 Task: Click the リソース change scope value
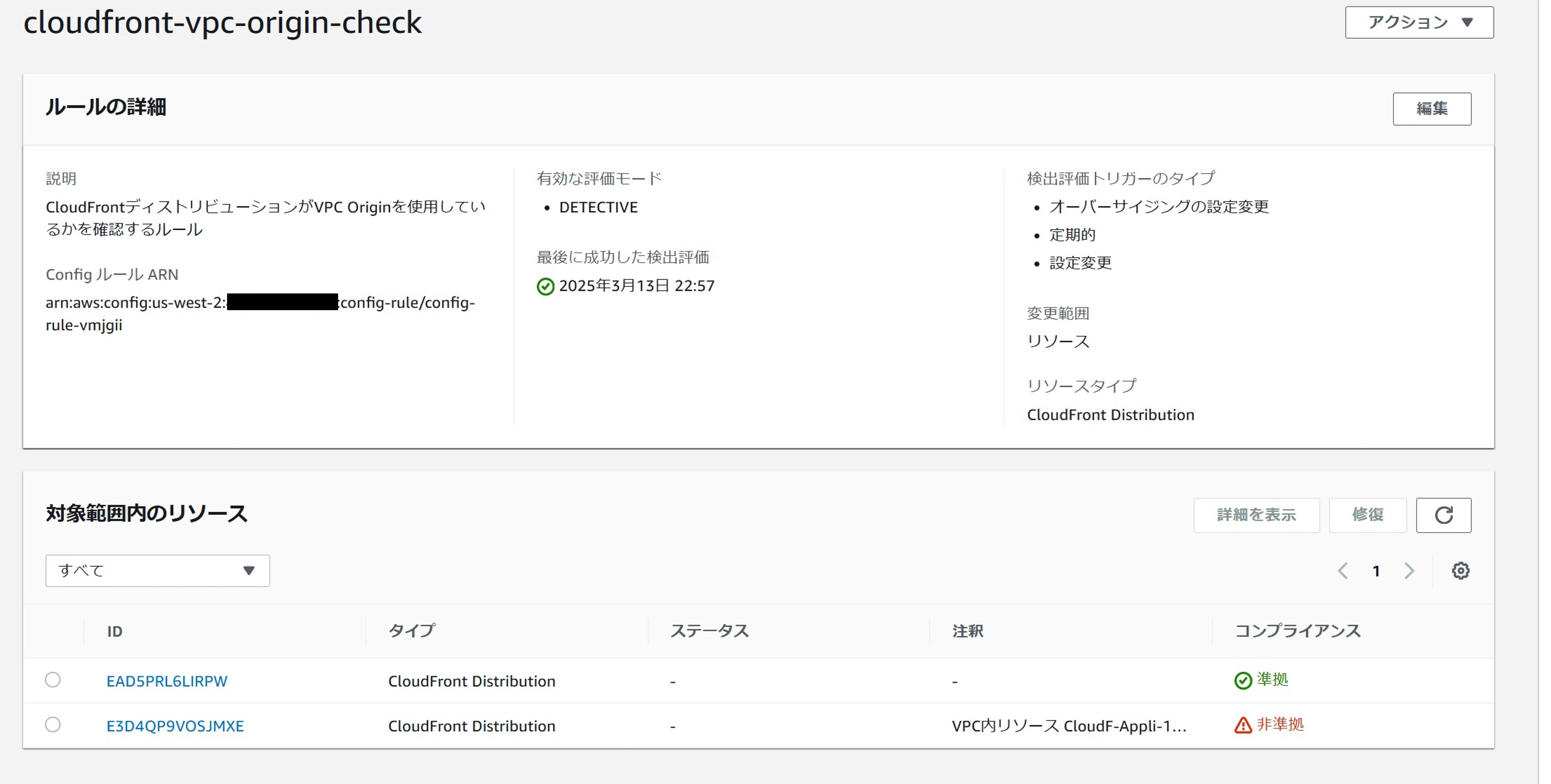(1058, 342)
